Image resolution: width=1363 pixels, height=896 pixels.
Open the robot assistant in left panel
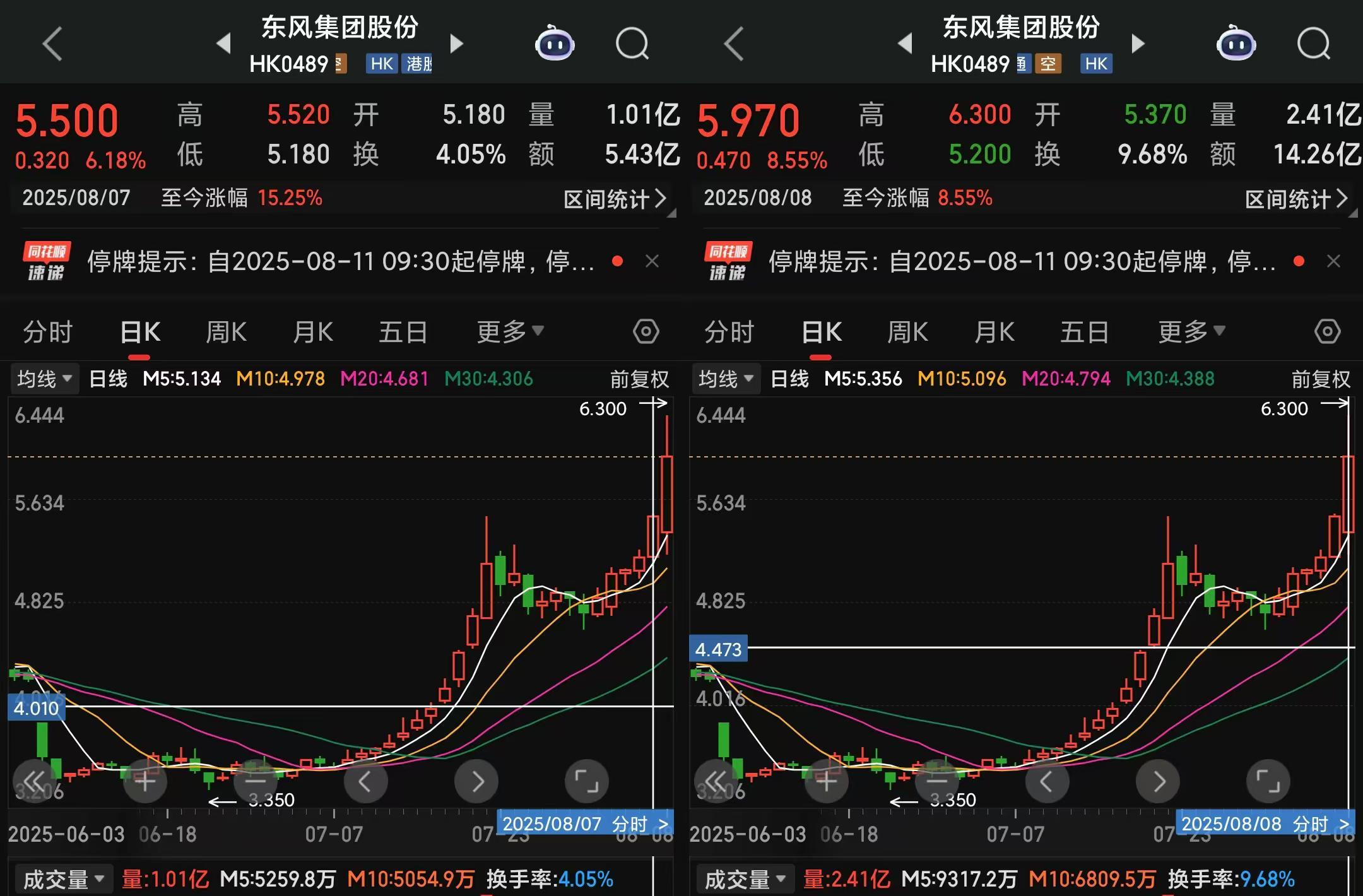tap(555, 44)
